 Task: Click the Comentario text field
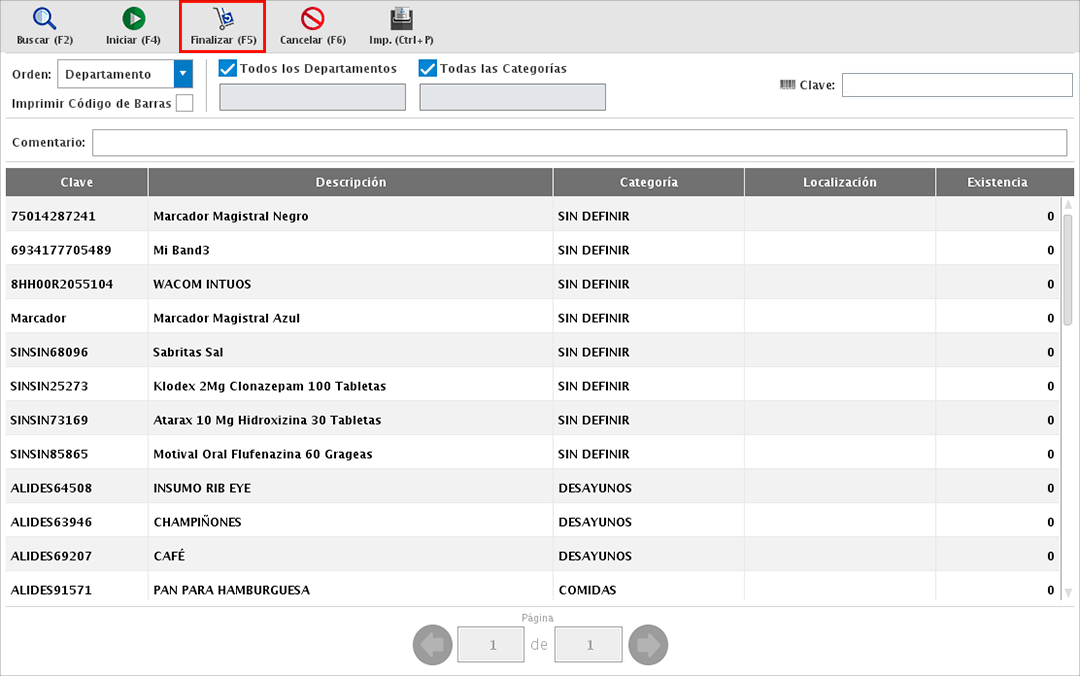coord(579,143)
